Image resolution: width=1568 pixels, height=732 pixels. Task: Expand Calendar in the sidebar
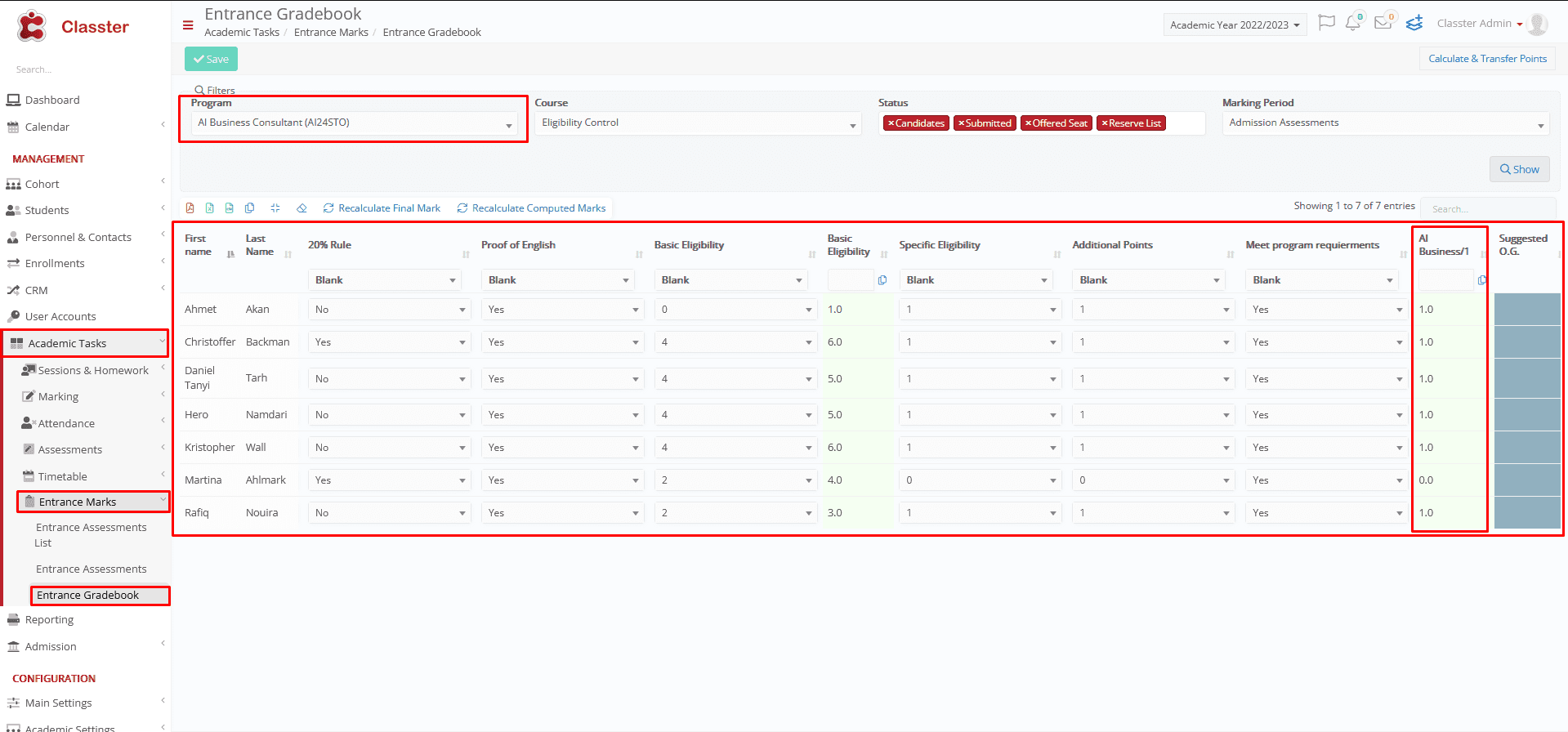(85, 127)
